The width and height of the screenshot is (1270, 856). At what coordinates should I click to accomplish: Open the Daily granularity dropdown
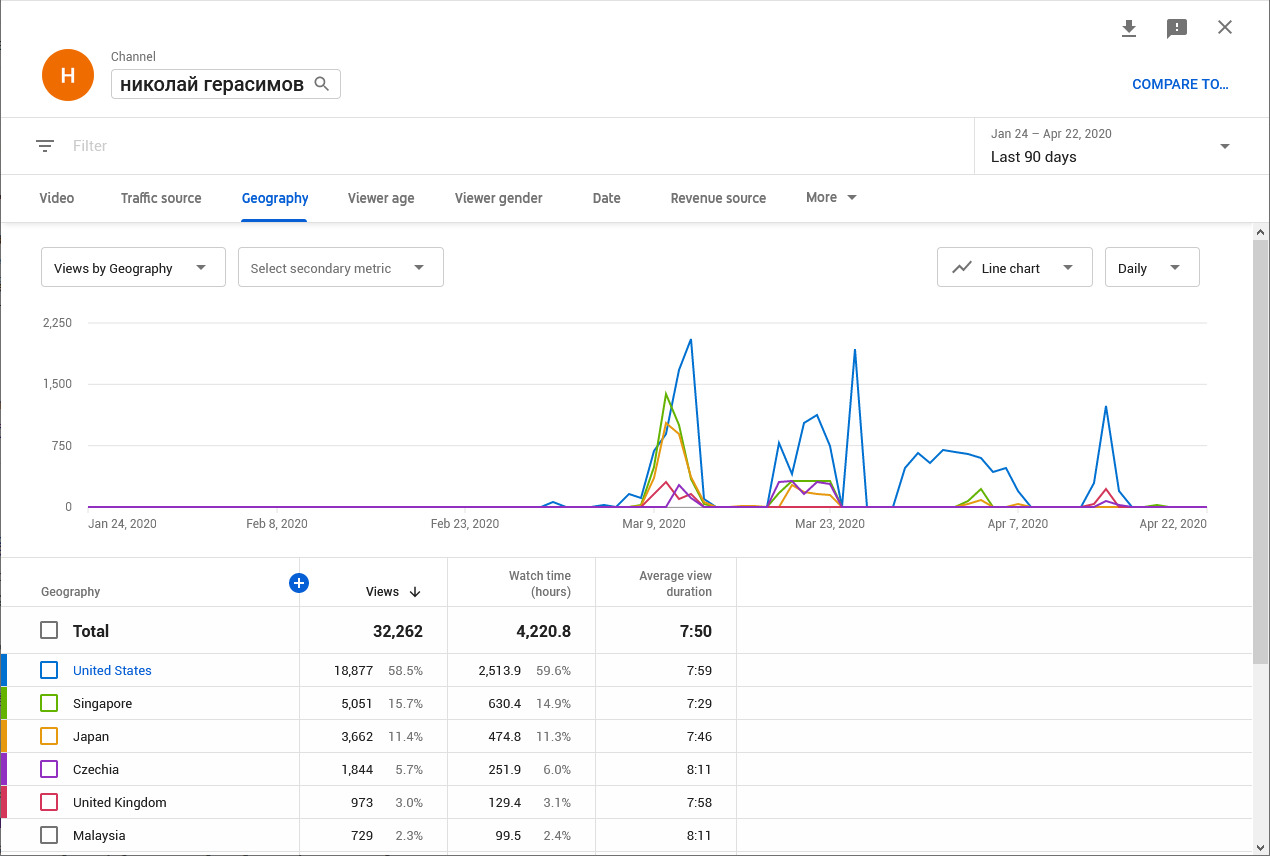[1152, 267]
